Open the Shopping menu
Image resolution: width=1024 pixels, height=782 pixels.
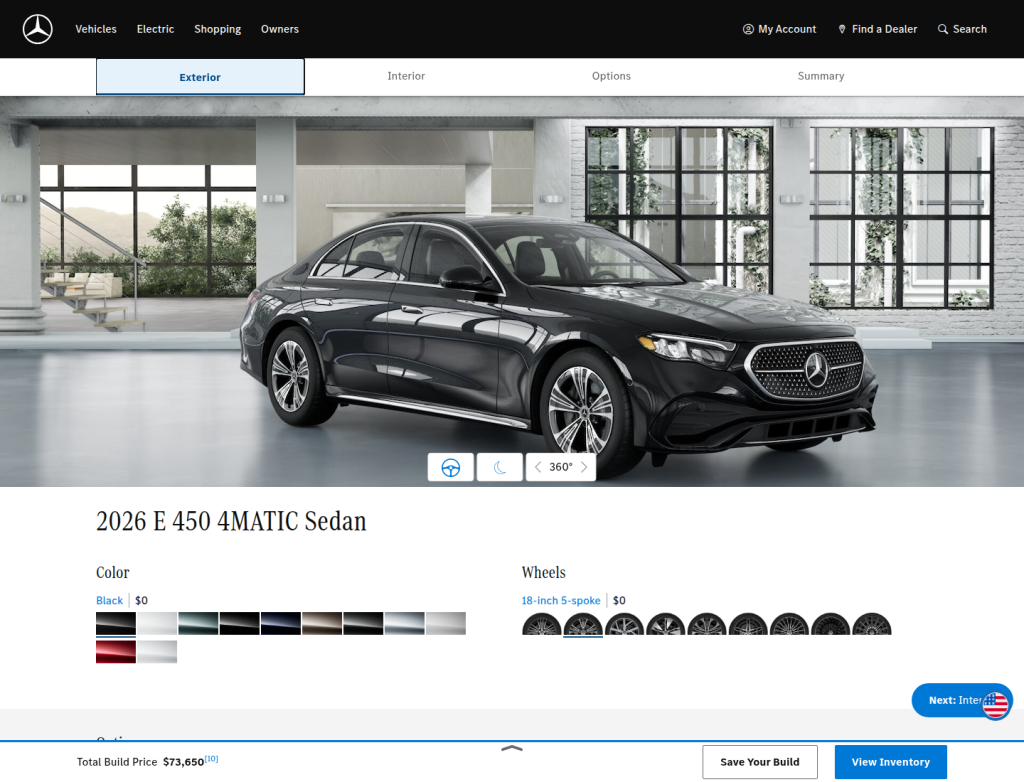(x=217, y=29)
